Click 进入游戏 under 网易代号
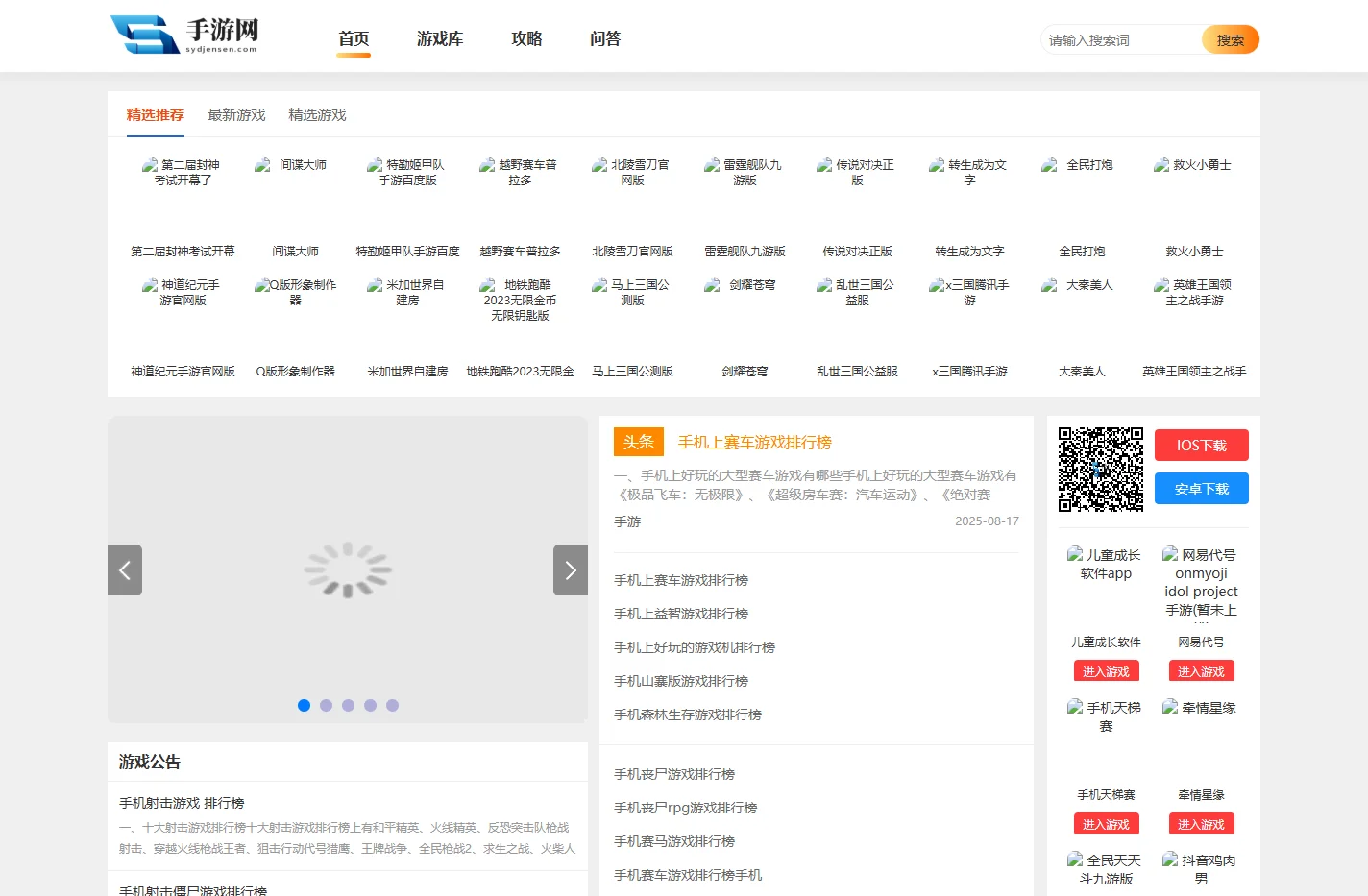This screenshot has width=1368, height=896. [x=1201, y=671]
